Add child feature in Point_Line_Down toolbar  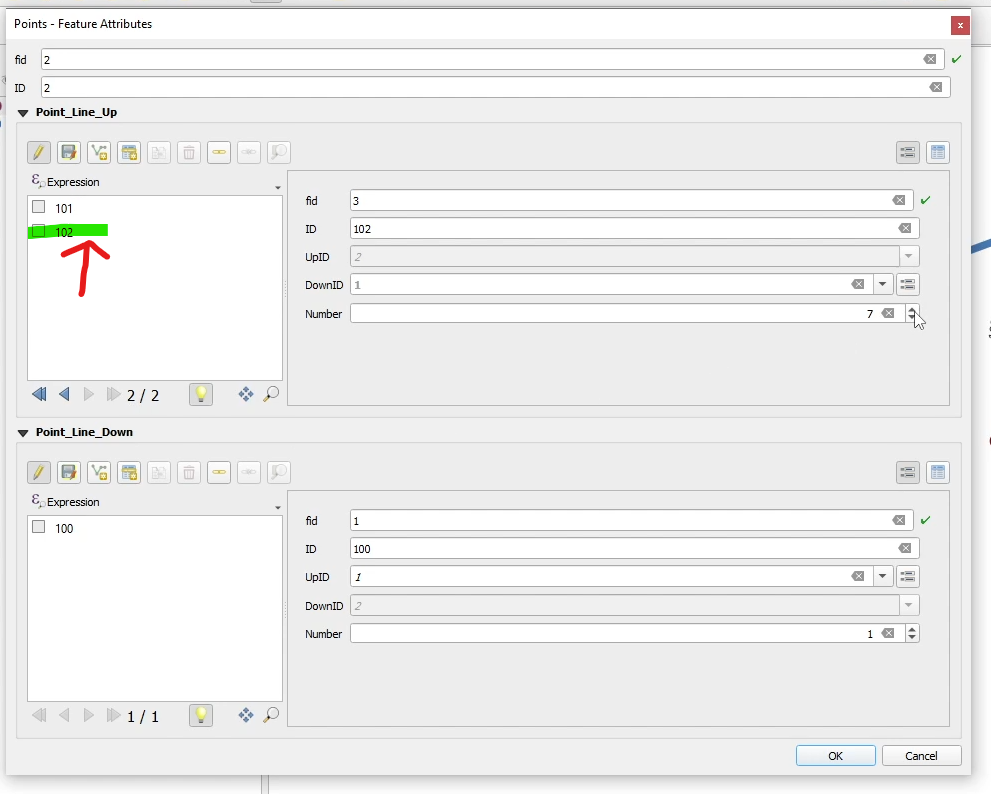(129, 472)
